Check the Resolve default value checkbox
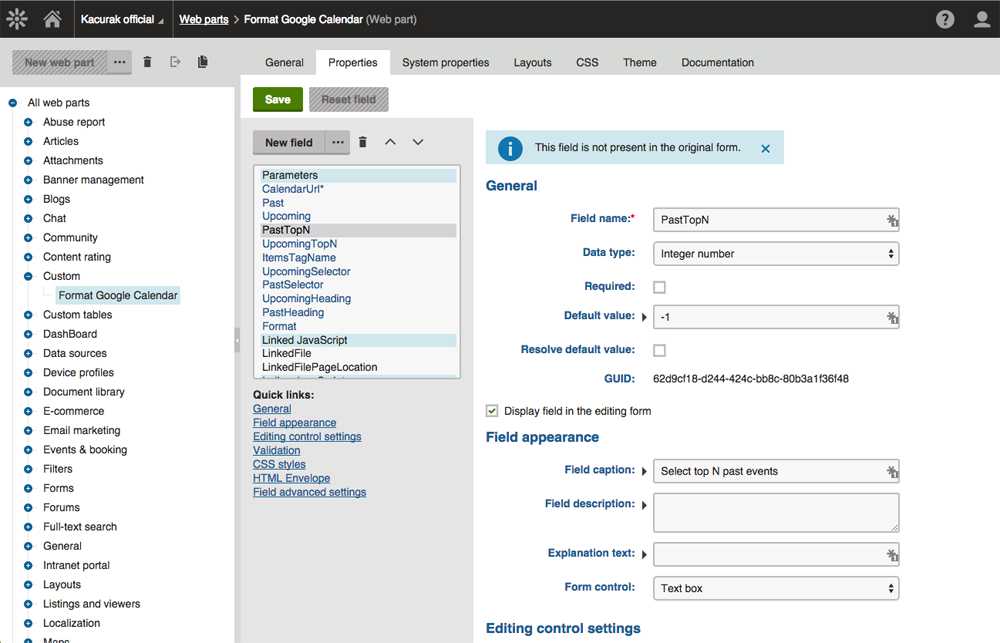The image size is (1000, 643). [659, 350]
